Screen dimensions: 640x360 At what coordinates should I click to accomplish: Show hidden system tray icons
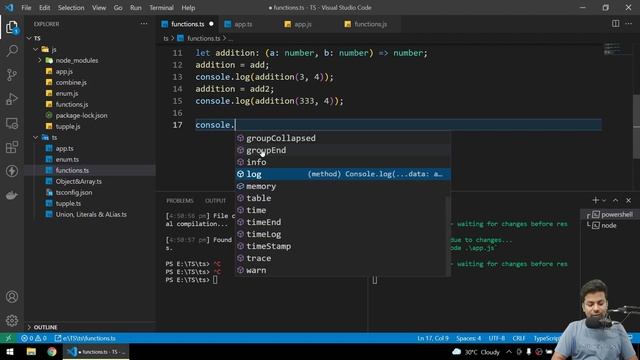pyautogui.click(x=509, y=352)
